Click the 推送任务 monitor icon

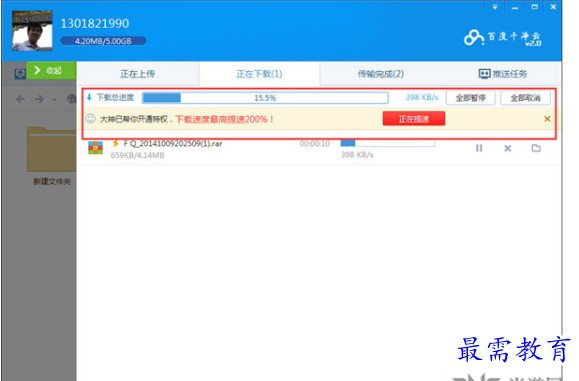coord(484,74)
